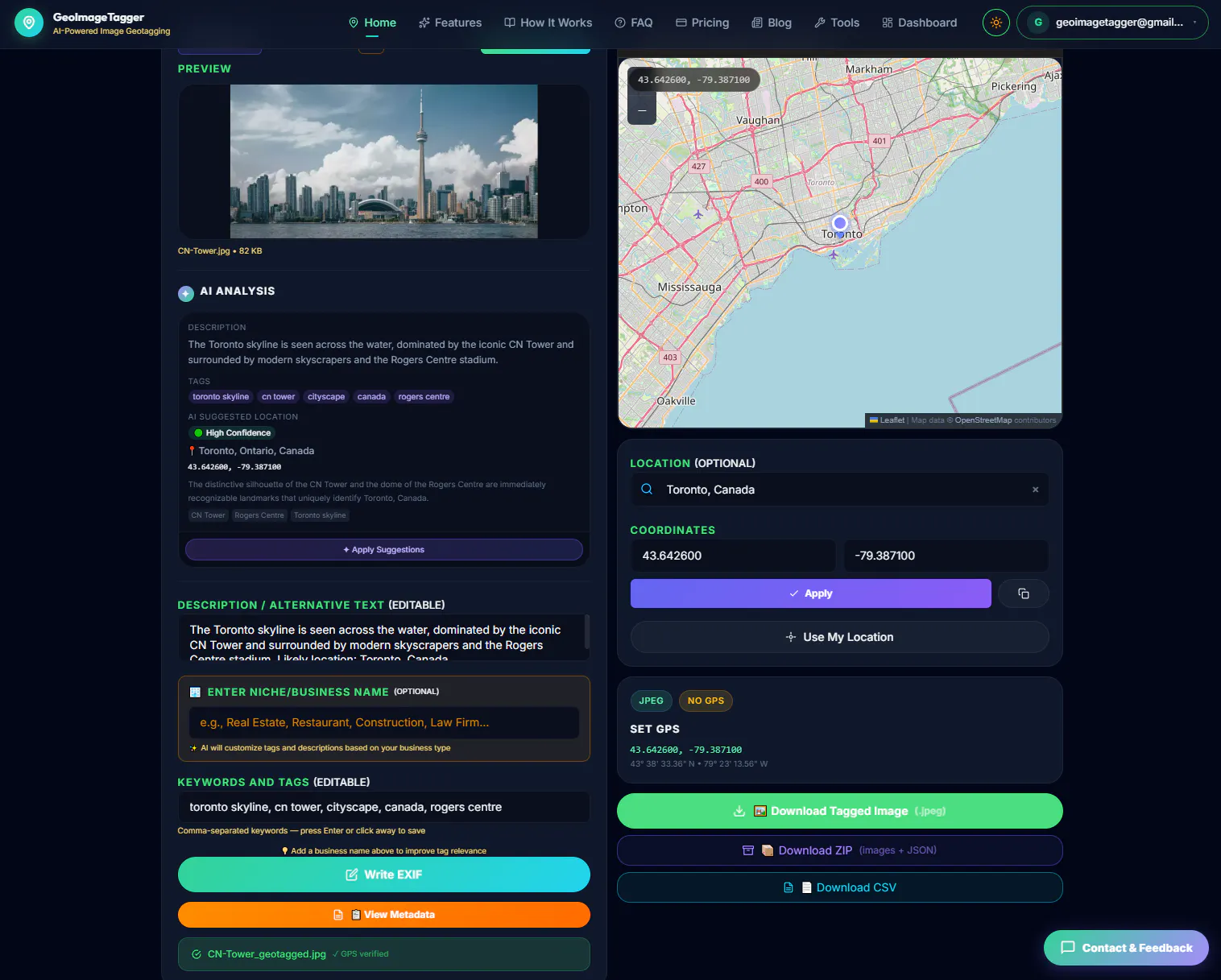Viewport: 1221px width, 980px height.
Task: Click the CN-Tower_geotagged.jpg file entry
Action: 267,954
